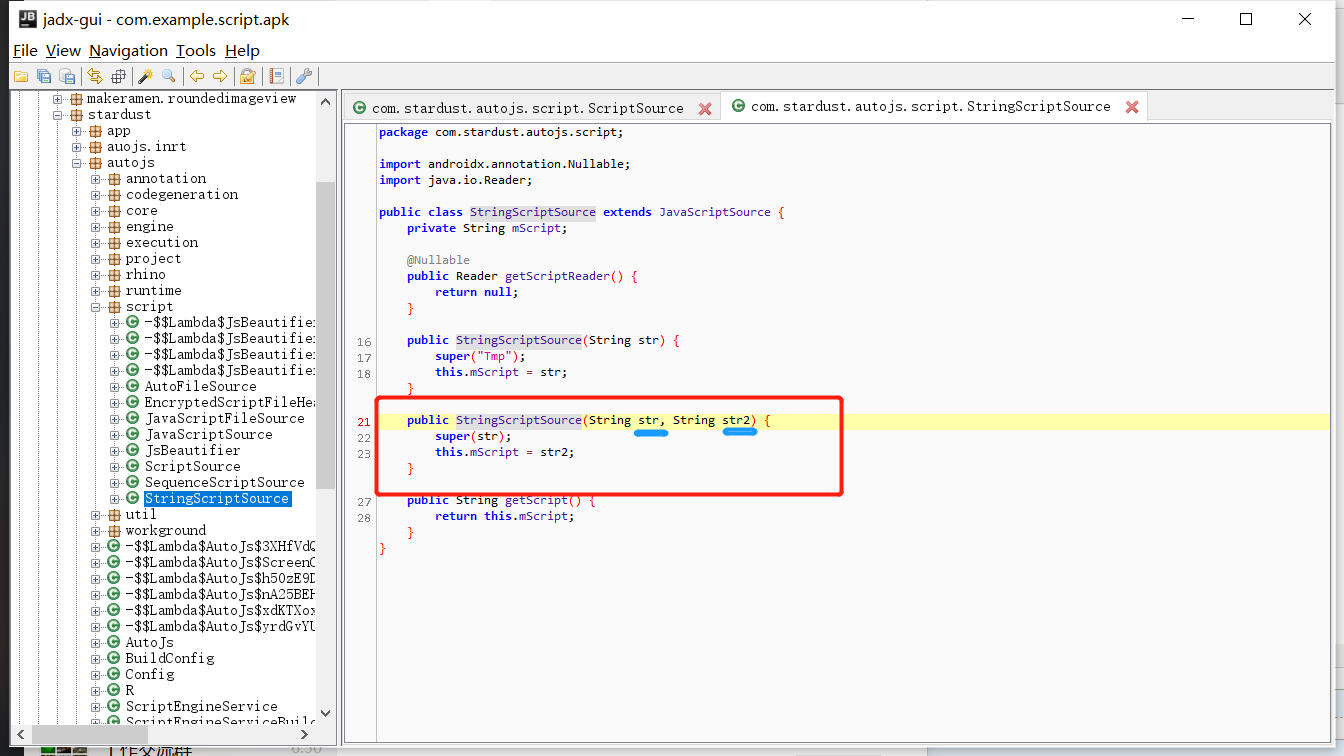Open the log viewer notebook icon
The height and width of the screenshot is (756, 1344).
pos(277,76)
